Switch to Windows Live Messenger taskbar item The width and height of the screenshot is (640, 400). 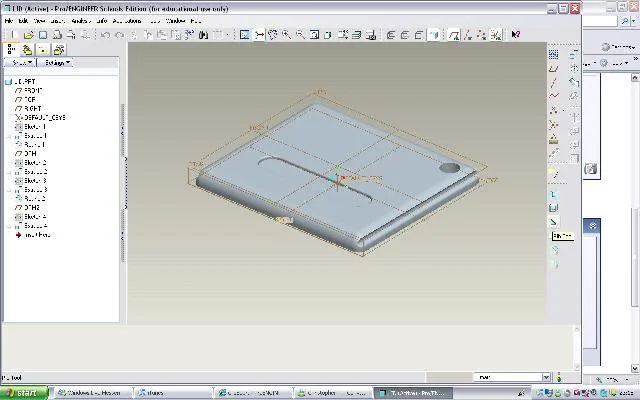point(91,393)
